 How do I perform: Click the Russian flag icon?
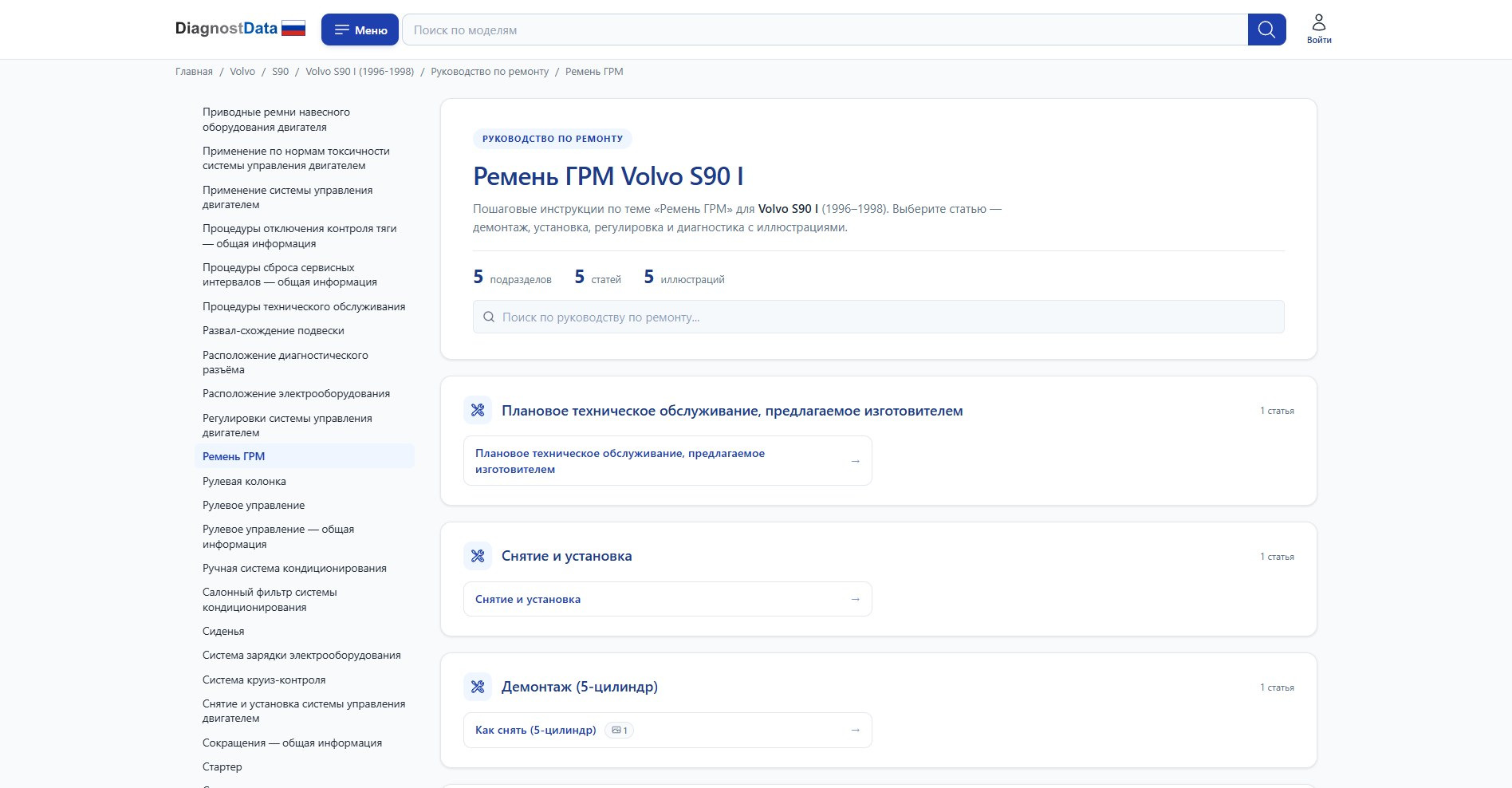click(x=293, y=29)
